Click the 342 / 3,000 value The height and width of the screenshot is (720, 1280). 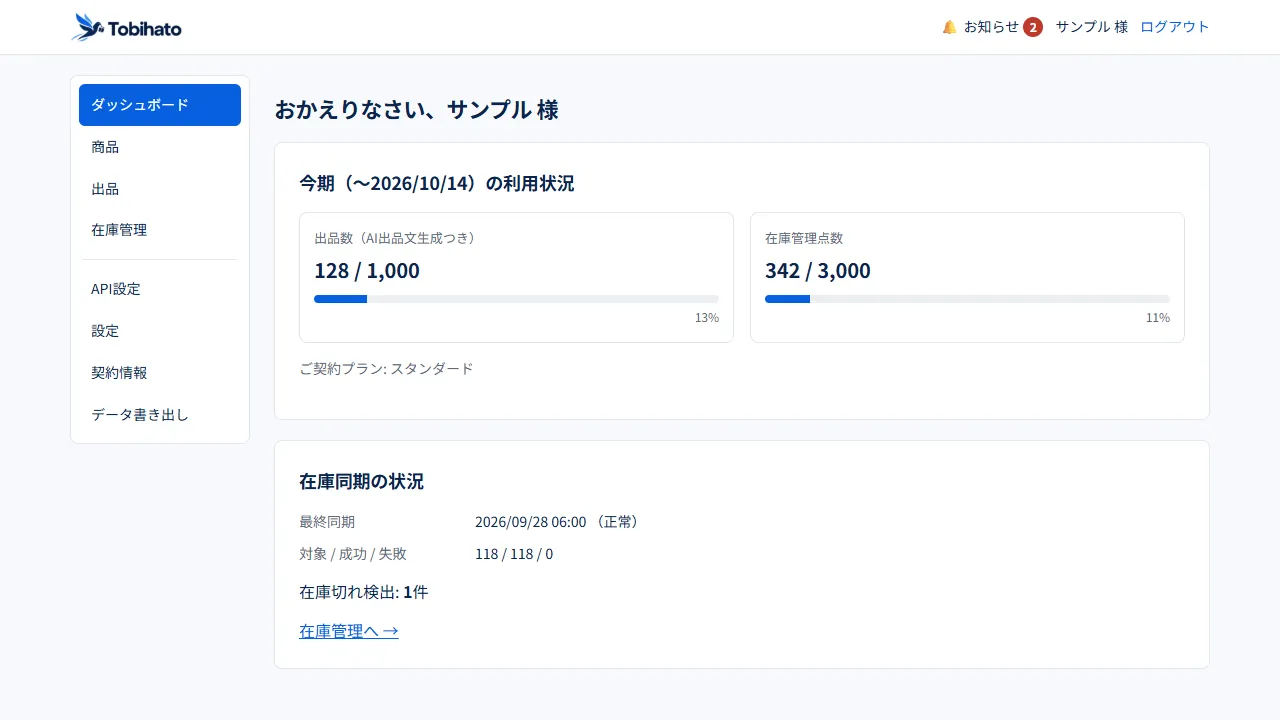(x=818, y=271)
